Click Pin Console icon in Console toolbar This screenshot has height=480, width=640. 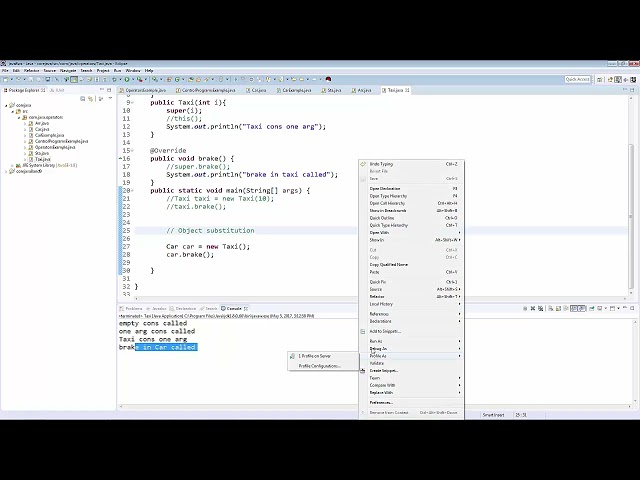[x=591, y=308]
